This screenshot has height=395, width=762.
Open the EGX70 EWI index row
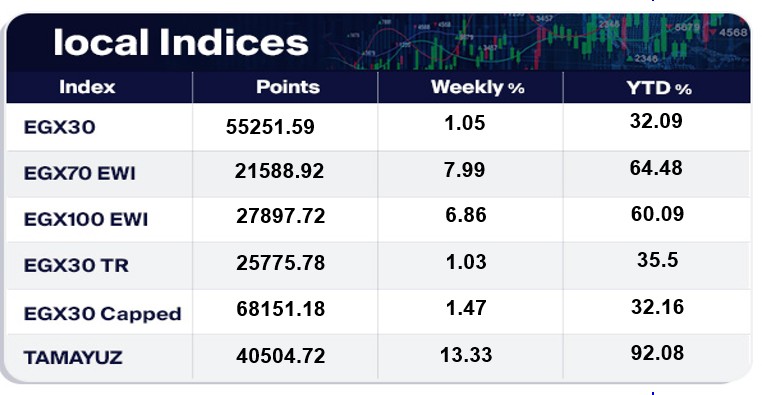click(378, 173)
